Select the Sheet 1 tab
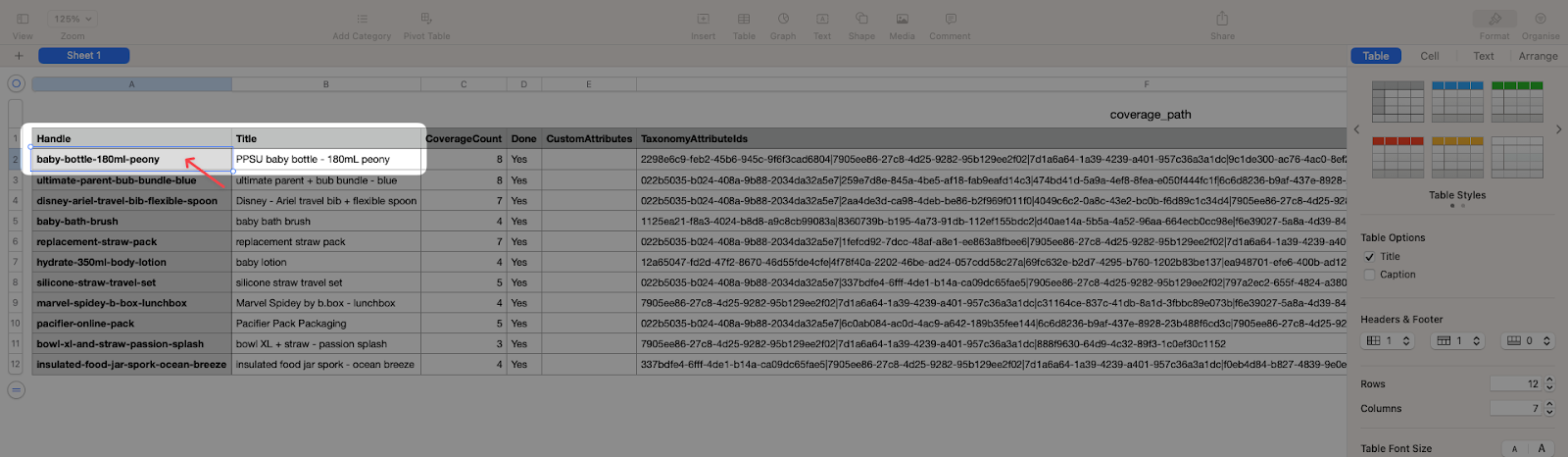Viewport: 1568px width, 457px height. pos(83,56)
